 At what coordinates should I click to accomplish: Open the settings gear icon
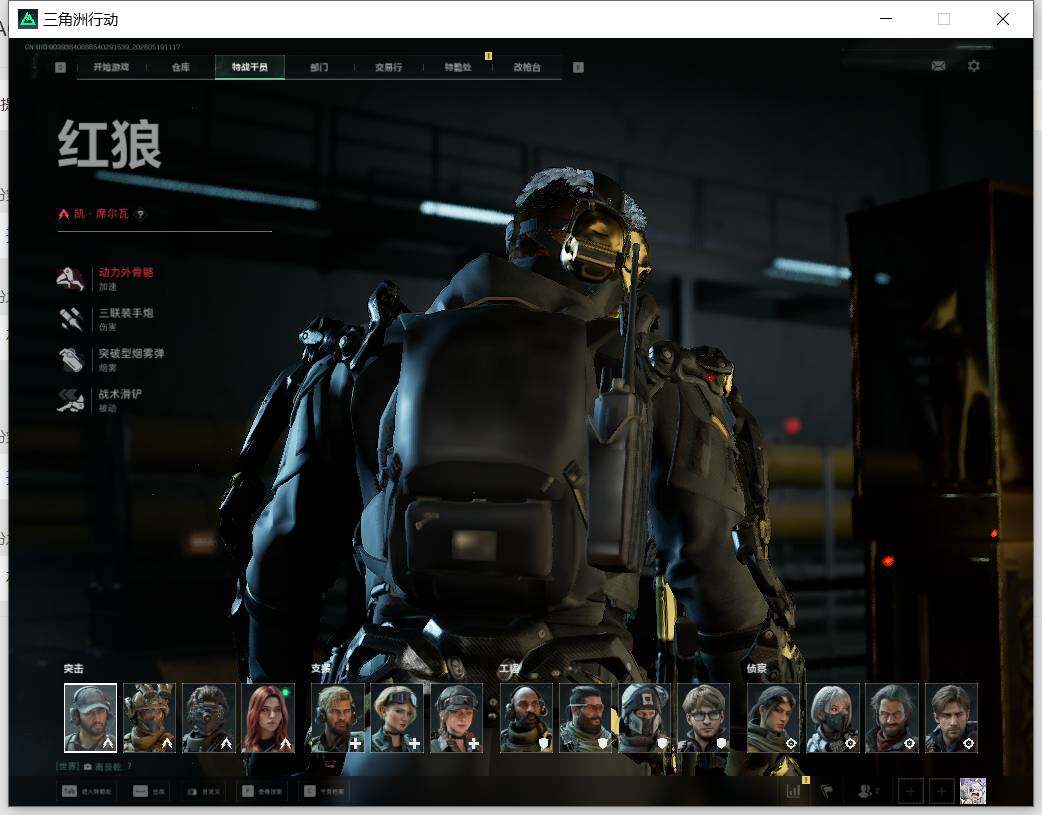[974, 66]
